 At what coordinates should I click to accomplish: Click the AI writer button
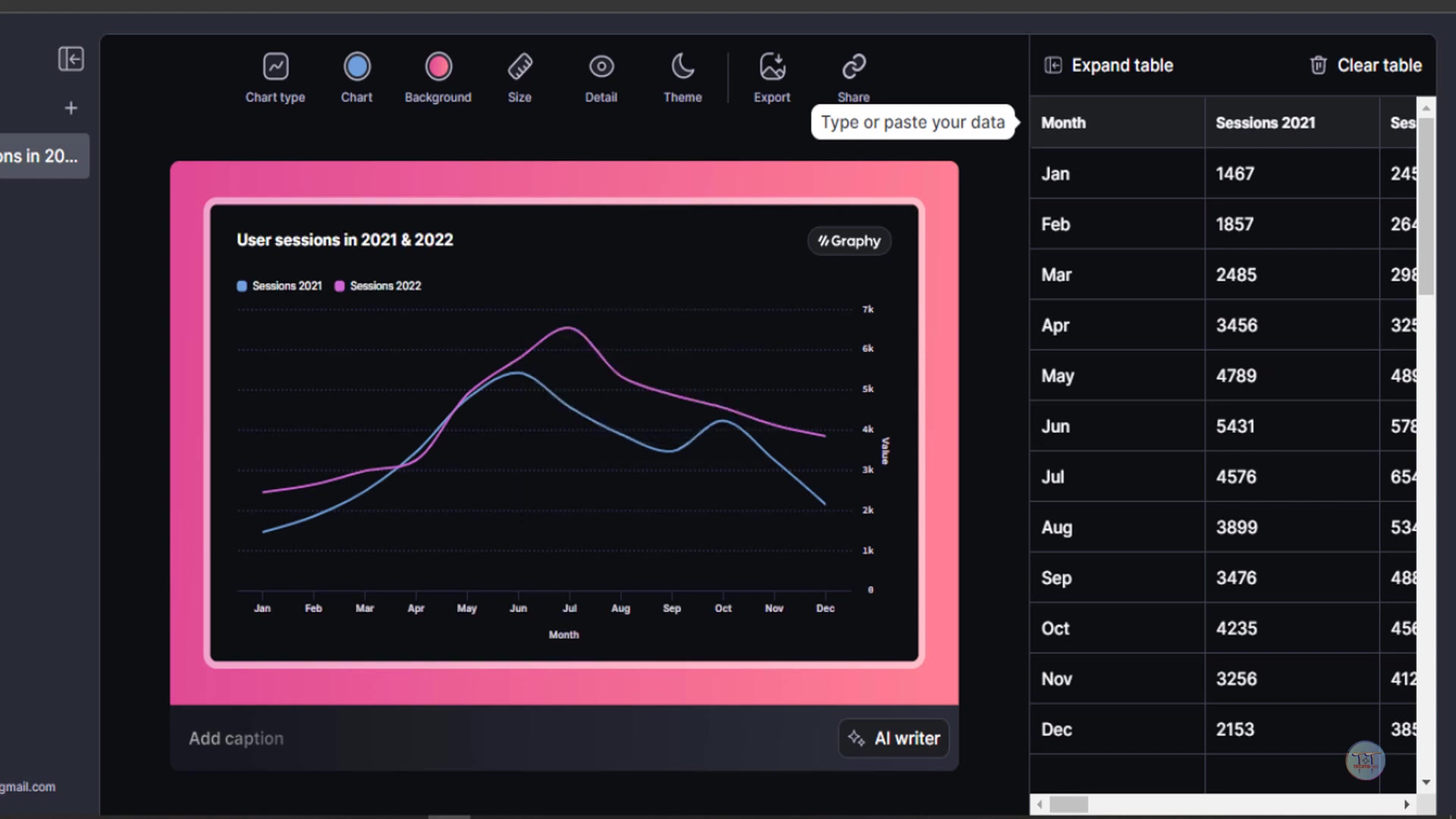point(893,738)
